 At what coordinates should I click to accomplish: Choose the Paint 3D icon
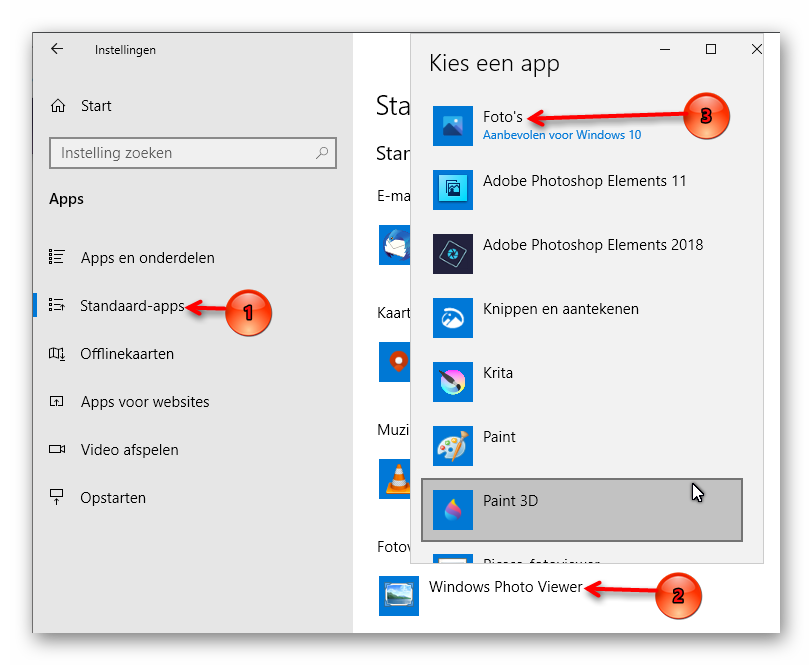tap(452, 510)
